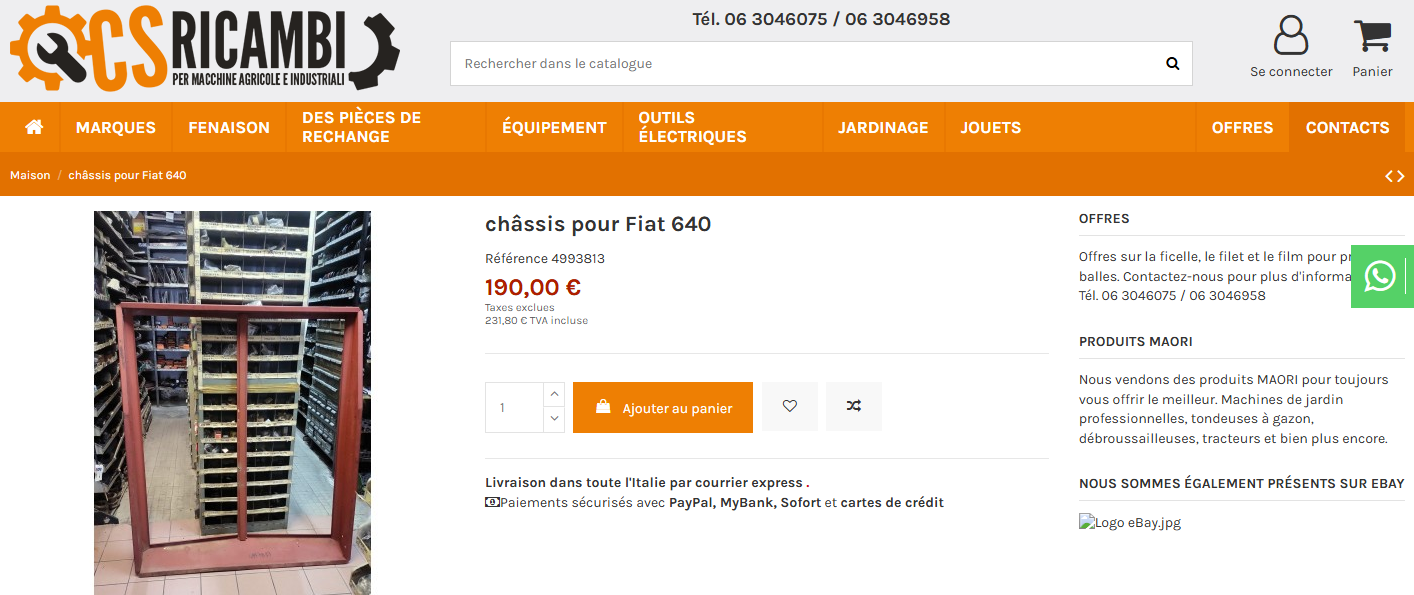Image resolution: width=1414 pixels, height=595 pixels.
Task: Go to previous product with left chevron
Action: click(x=1389, y=176)
